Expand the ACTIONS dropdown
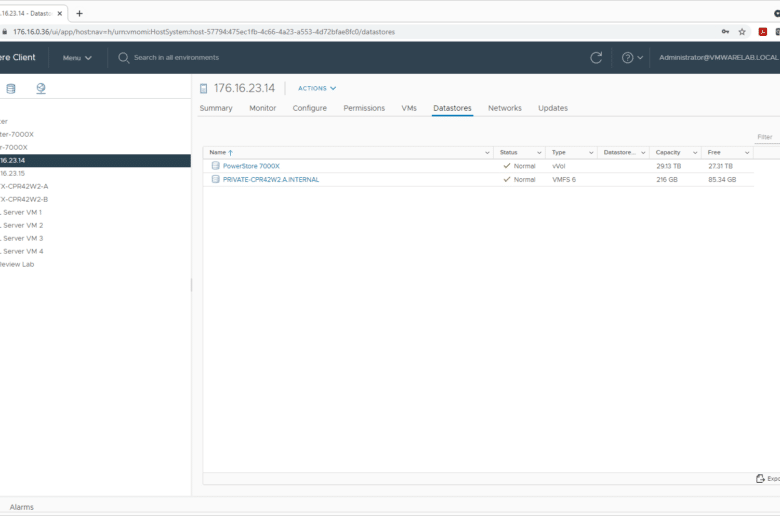This screenshot has height=516, width=780. click(x=317, y=88)
